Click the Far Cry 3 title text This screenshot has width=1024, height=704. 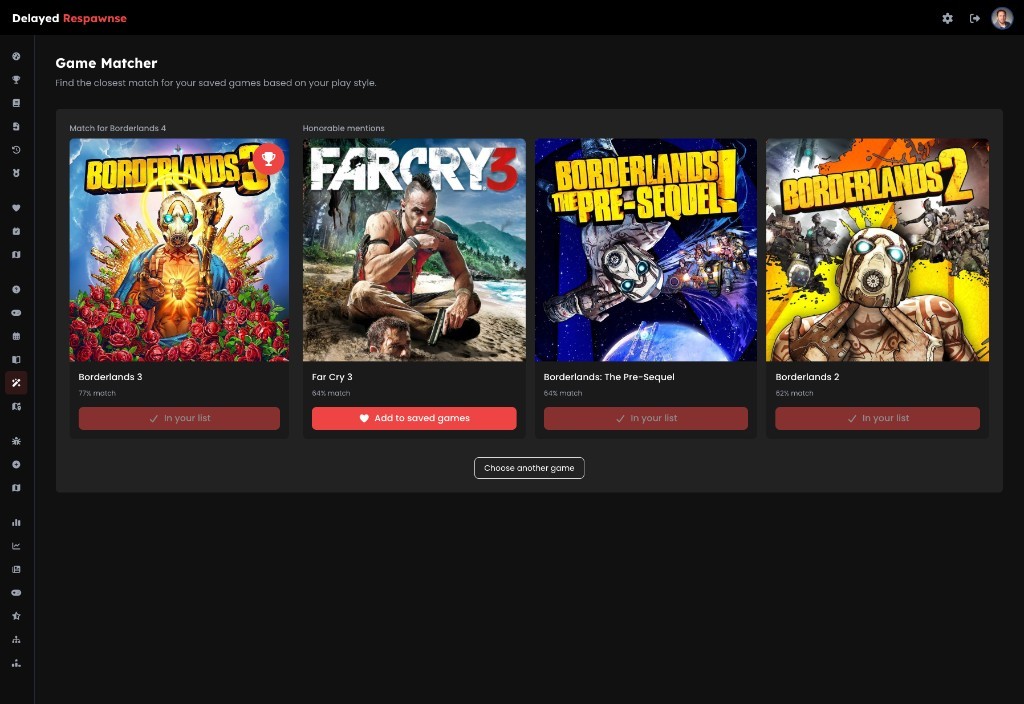pos(332,377)
